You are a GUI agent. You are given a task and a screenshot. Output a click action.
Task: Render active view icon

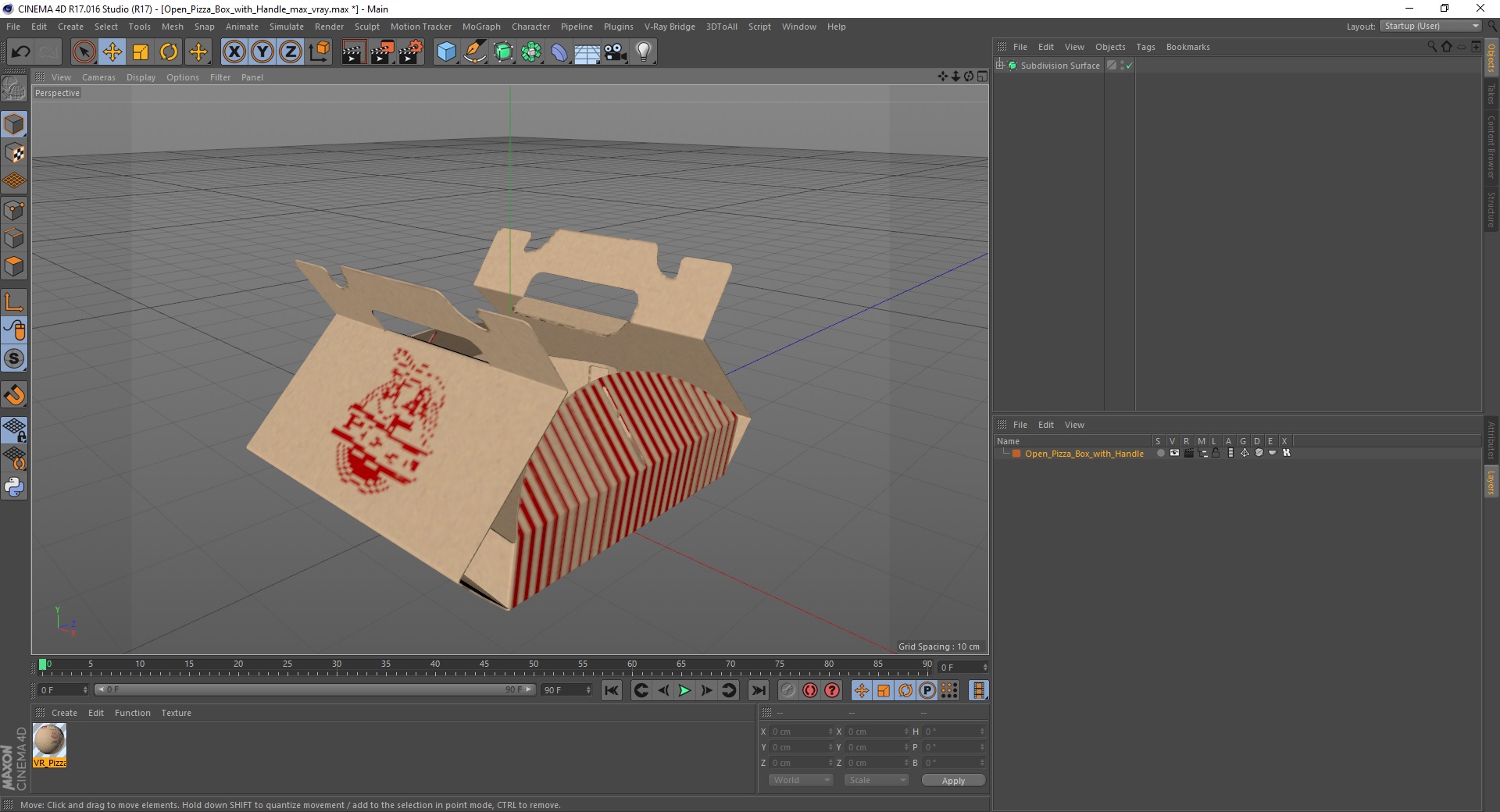pyautogui.click(x=353, y=52)
